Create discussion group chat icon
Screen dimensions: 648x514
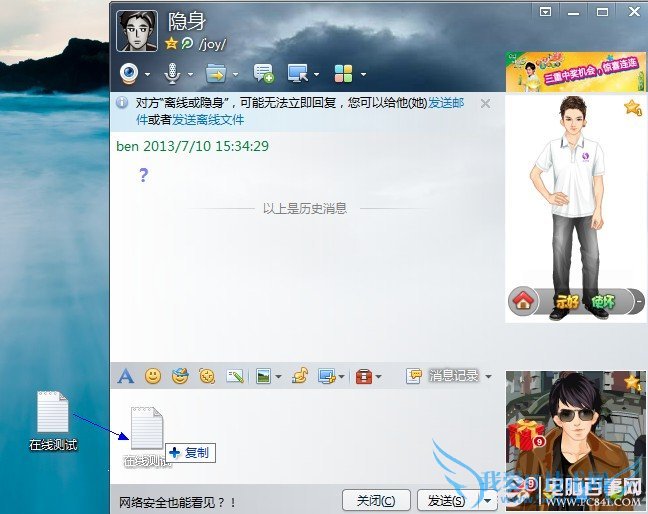coord(264,74)
